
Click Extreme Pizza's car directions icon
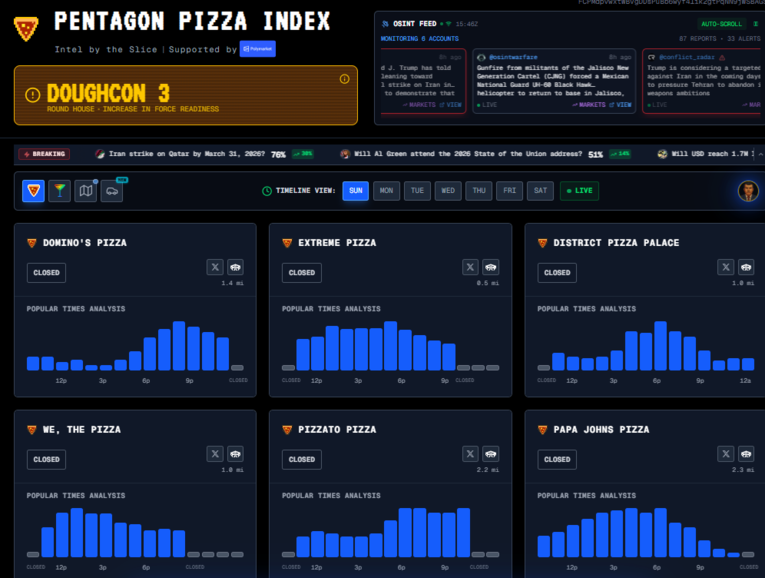click(x=491, y=267)
